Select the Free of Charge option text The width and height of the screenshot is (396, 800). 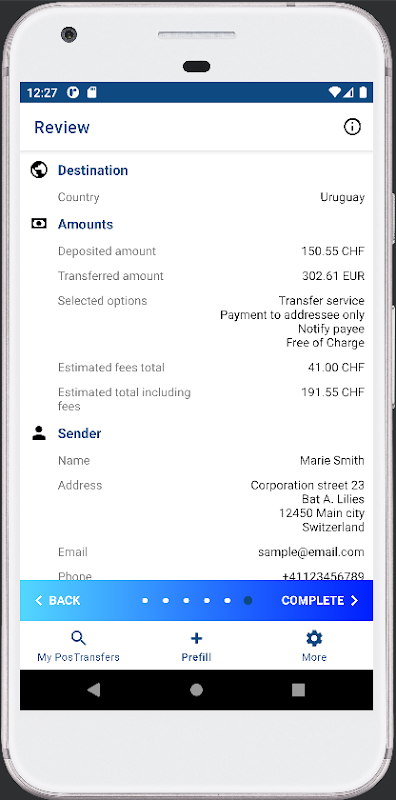click(325, 342)
